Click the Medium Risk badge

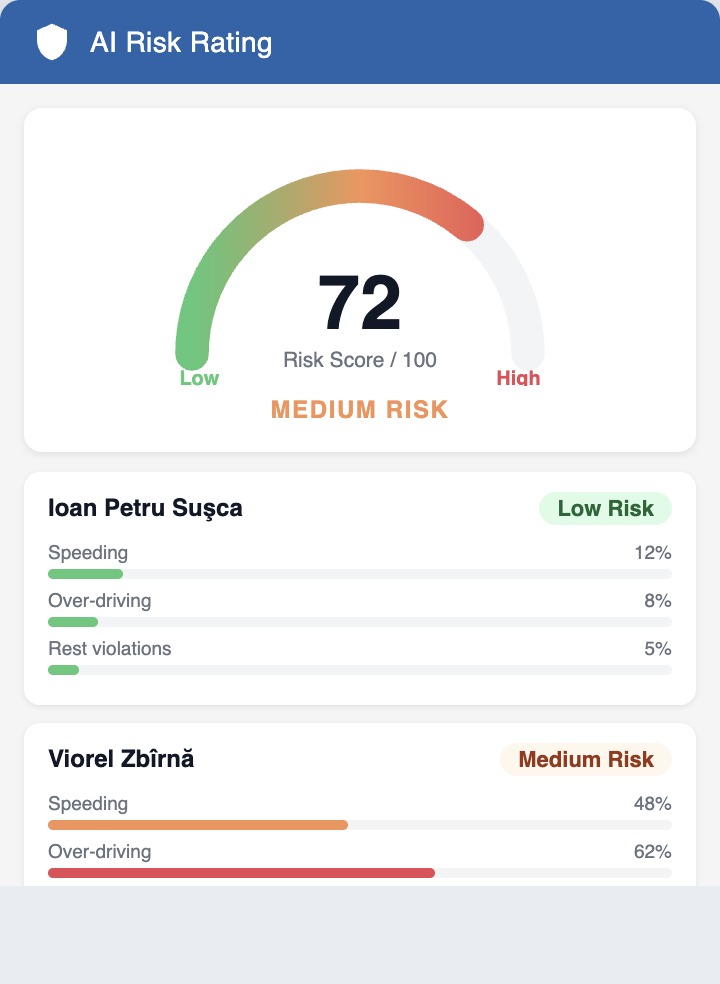(586, 759)
